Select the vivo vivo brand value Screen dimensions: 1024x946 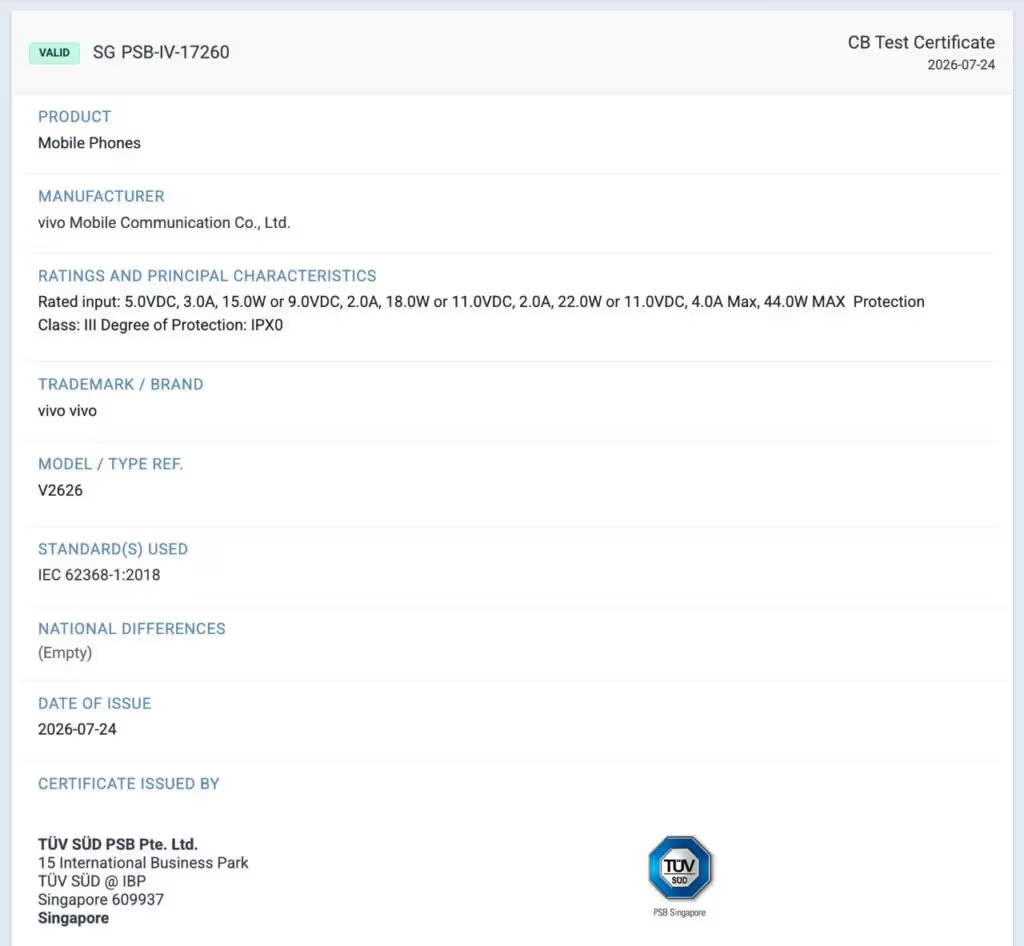[x=67, y=411]
